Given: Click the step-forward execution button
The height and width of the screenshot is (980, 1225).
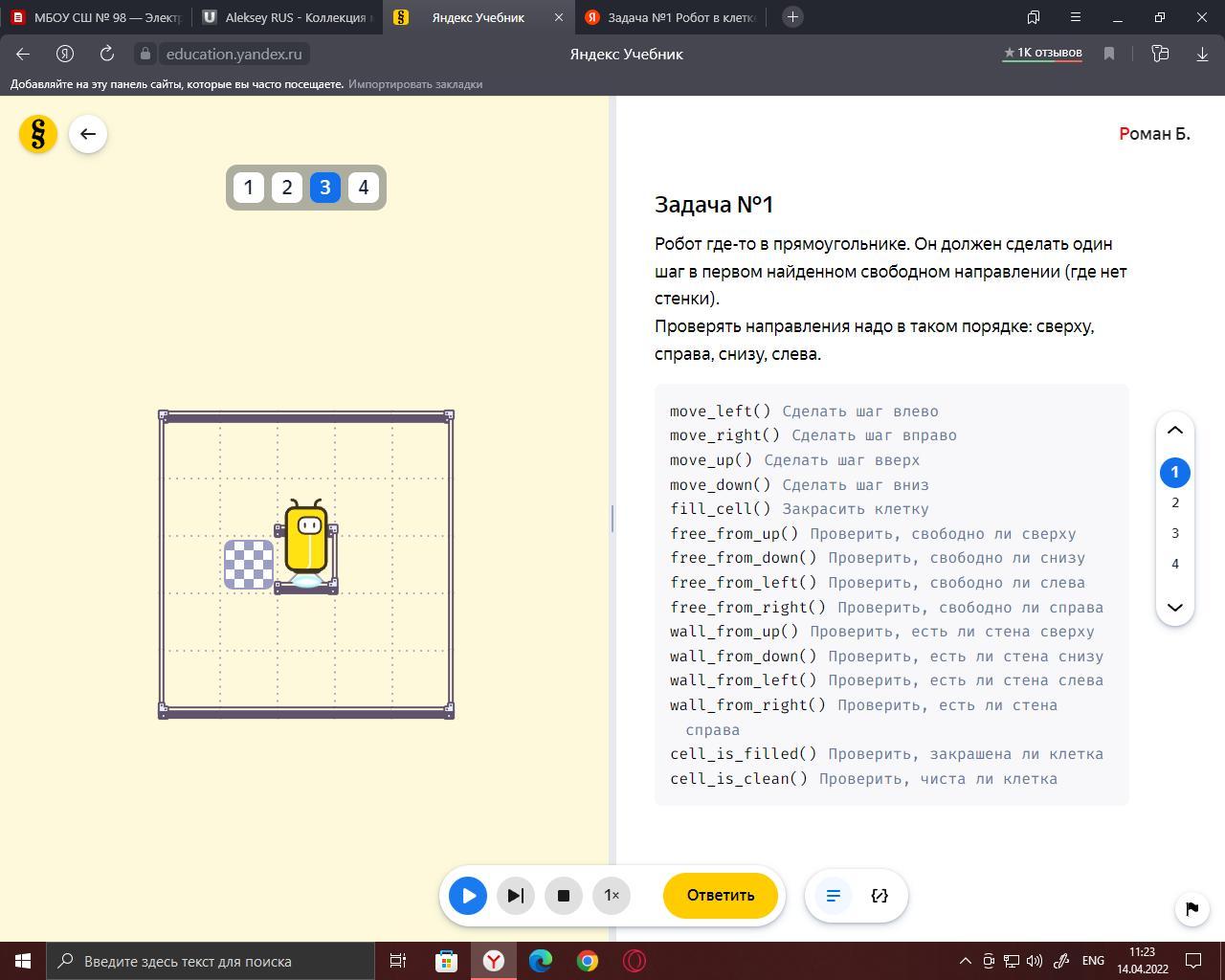Looking at the screenshot, I should [515, 896].
